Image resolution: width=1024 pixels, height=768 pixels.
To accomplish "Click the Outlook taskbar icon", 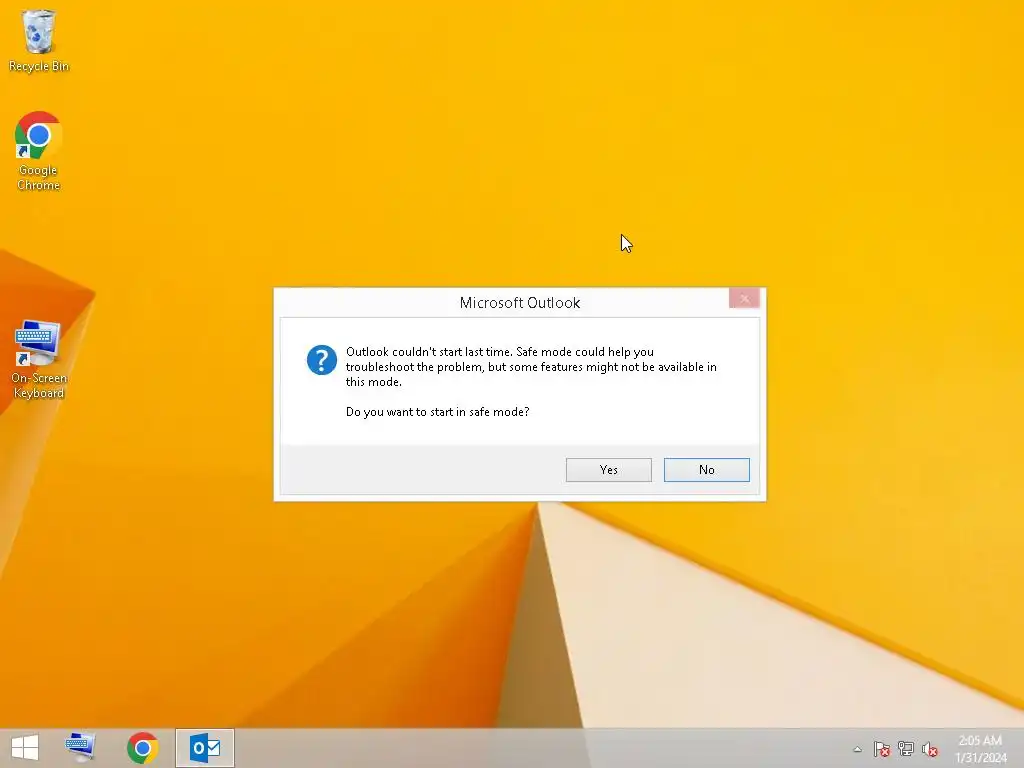I will point(205,748).
